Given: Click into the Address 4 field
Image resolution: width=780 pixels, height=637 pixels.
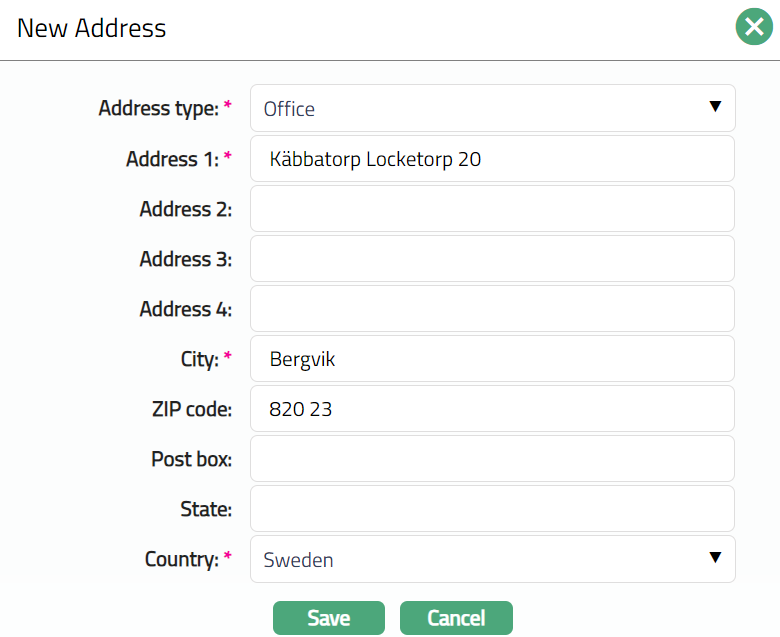Looking at the screenshot, I should (x=492, y=309).
